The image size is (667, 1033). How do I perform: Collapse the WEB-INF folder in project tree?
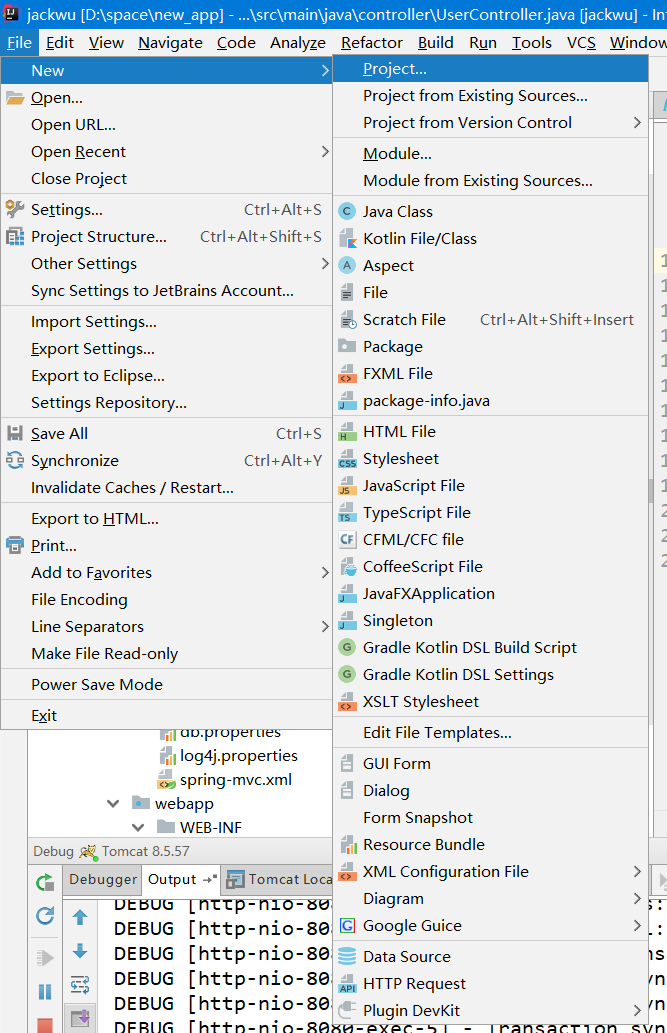click(x=138, y=827)
